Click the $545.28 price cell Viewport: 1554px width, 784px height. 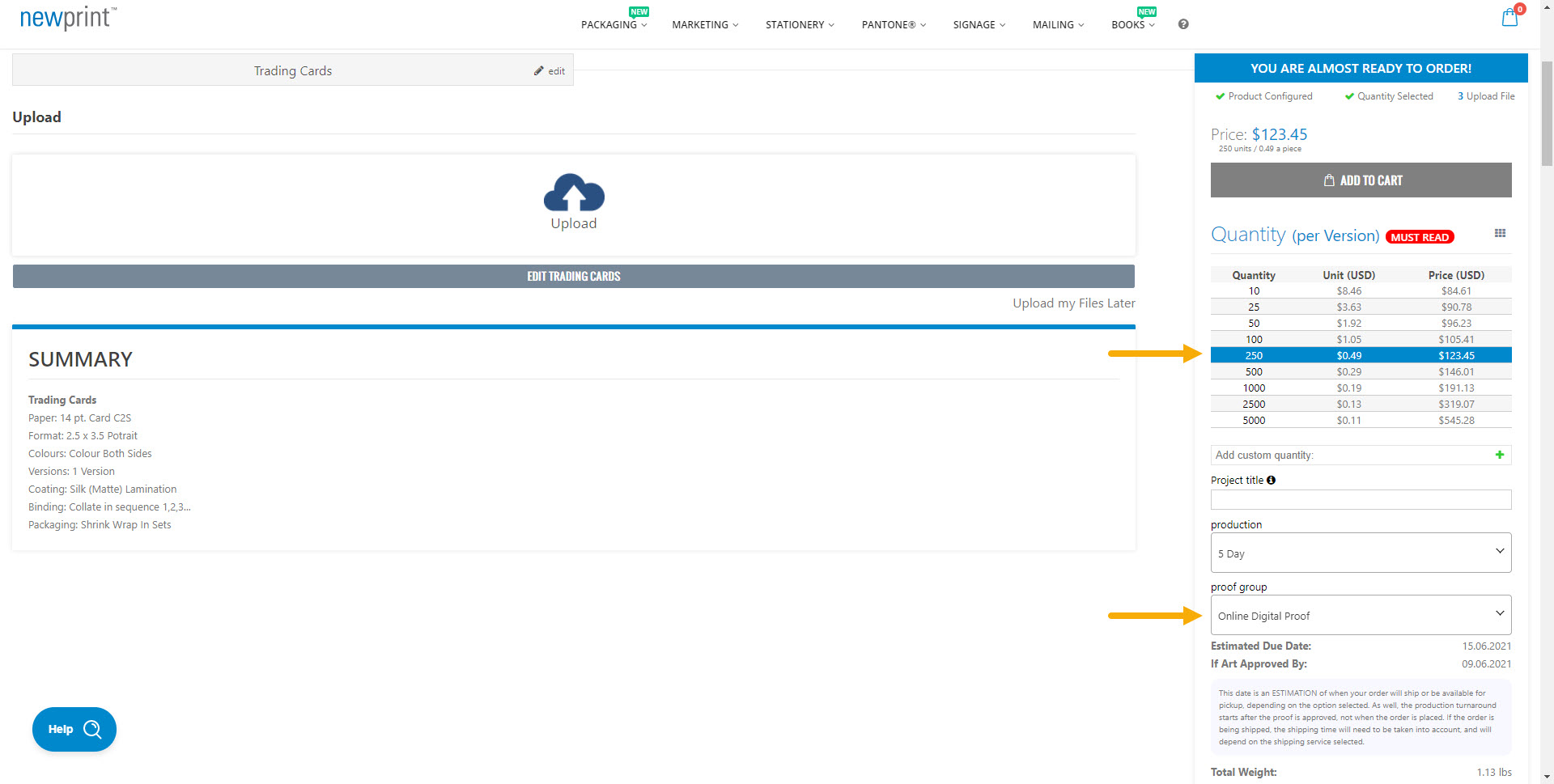point(1456,420)
